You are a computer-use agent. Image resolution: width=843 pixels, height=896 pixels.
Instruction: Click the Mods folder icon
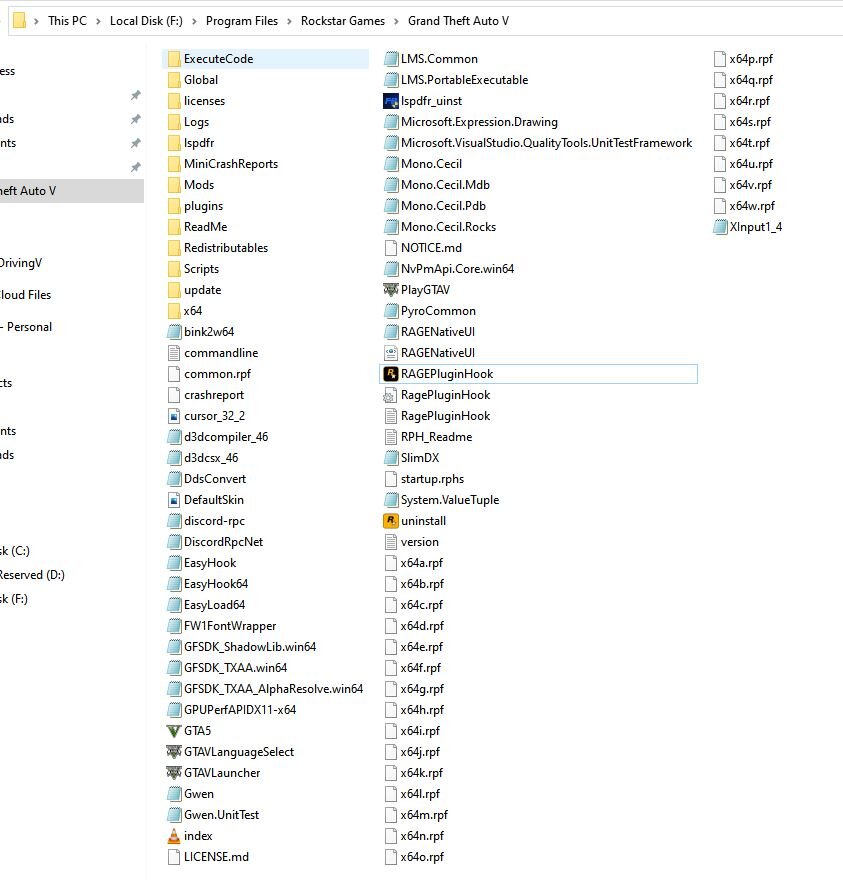[174, 185]
